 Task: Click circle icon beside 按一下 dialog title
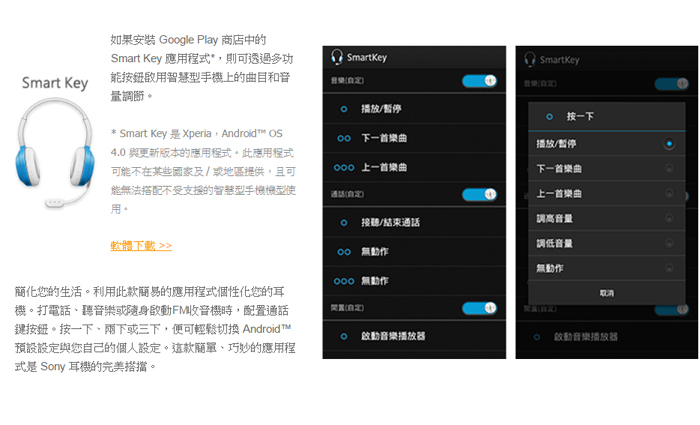550,117
